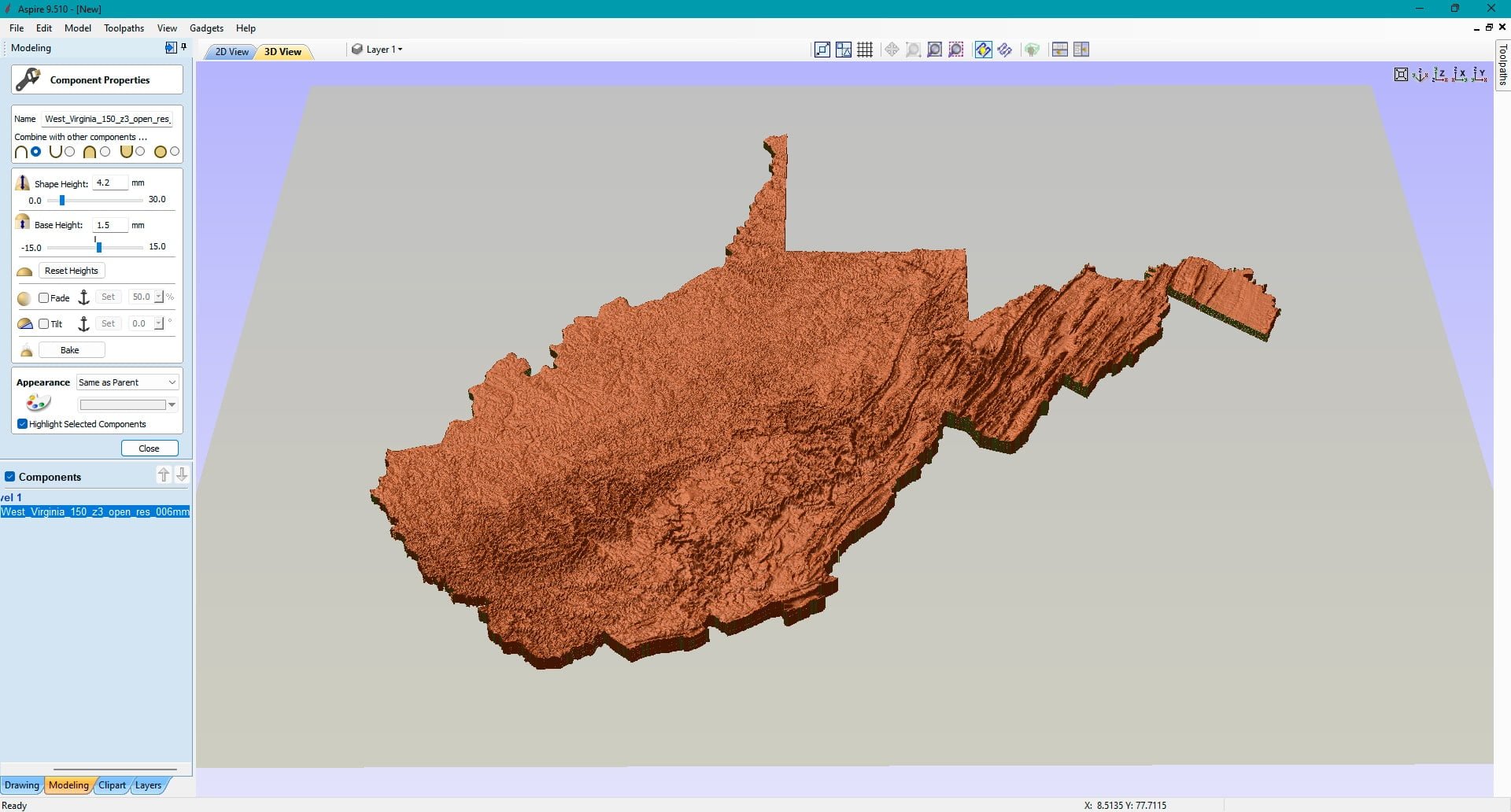Image resolution: width=1511 pixels, height=812 pixels.
Task: Toggle the grid display icon
Action: 865,50
